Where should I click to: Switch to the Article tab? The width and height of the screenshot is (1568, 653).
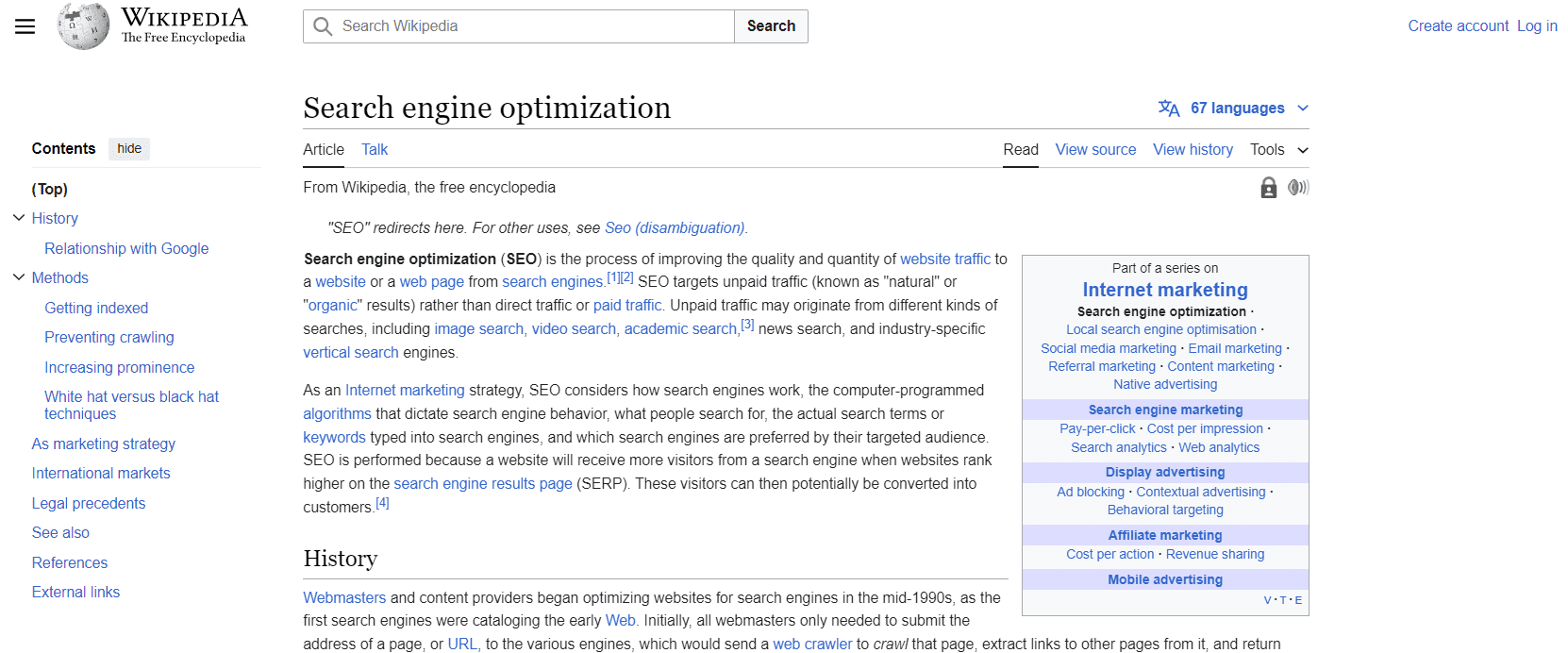(324, 149)
